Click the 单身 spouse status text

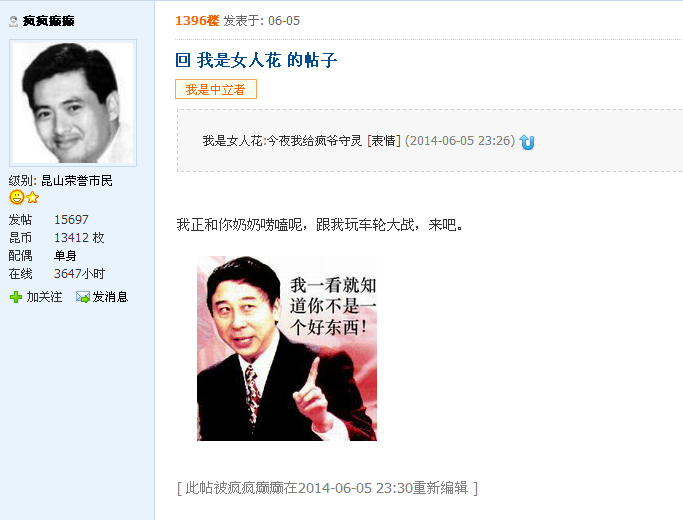65,256
